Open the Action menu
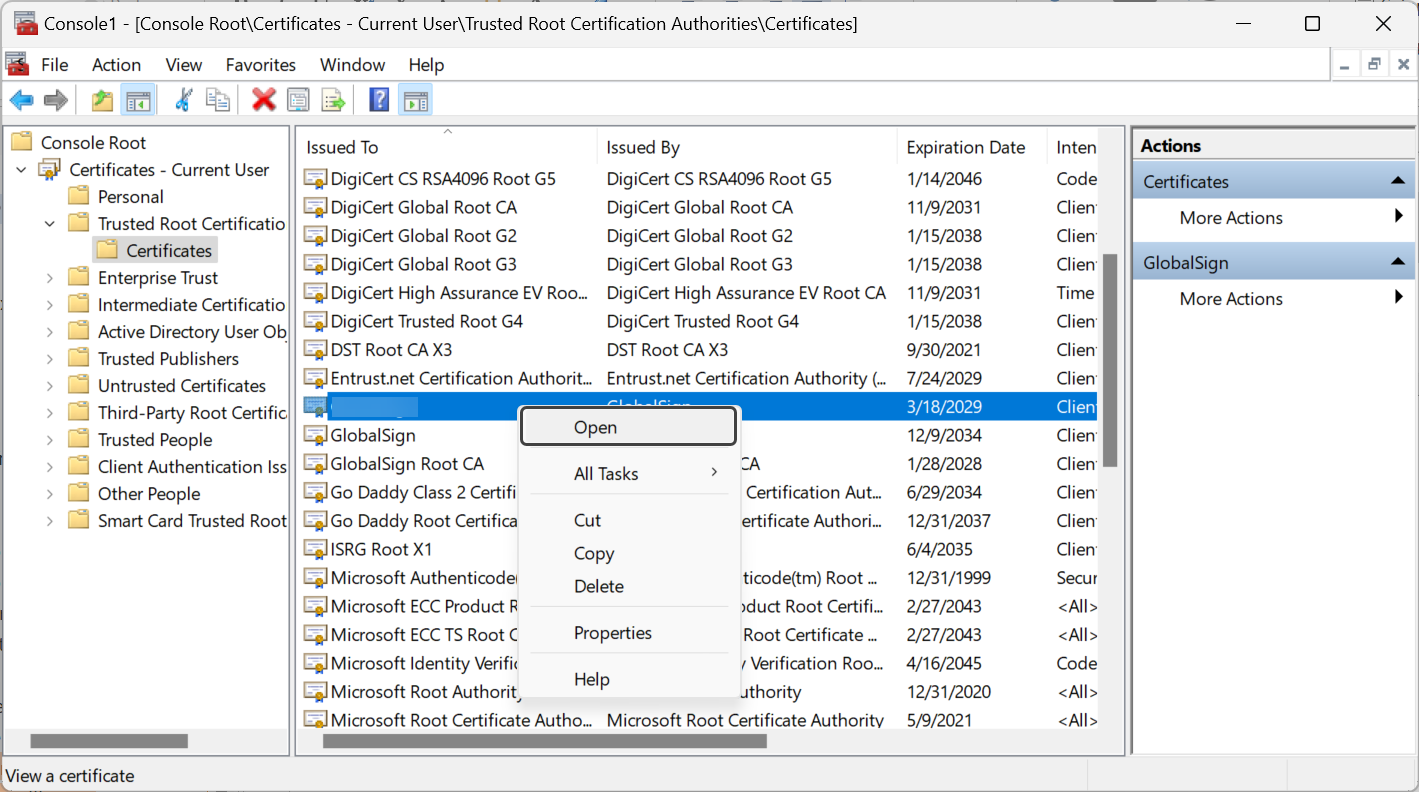Screen dimensions: 1419x792 pos(116,65)
